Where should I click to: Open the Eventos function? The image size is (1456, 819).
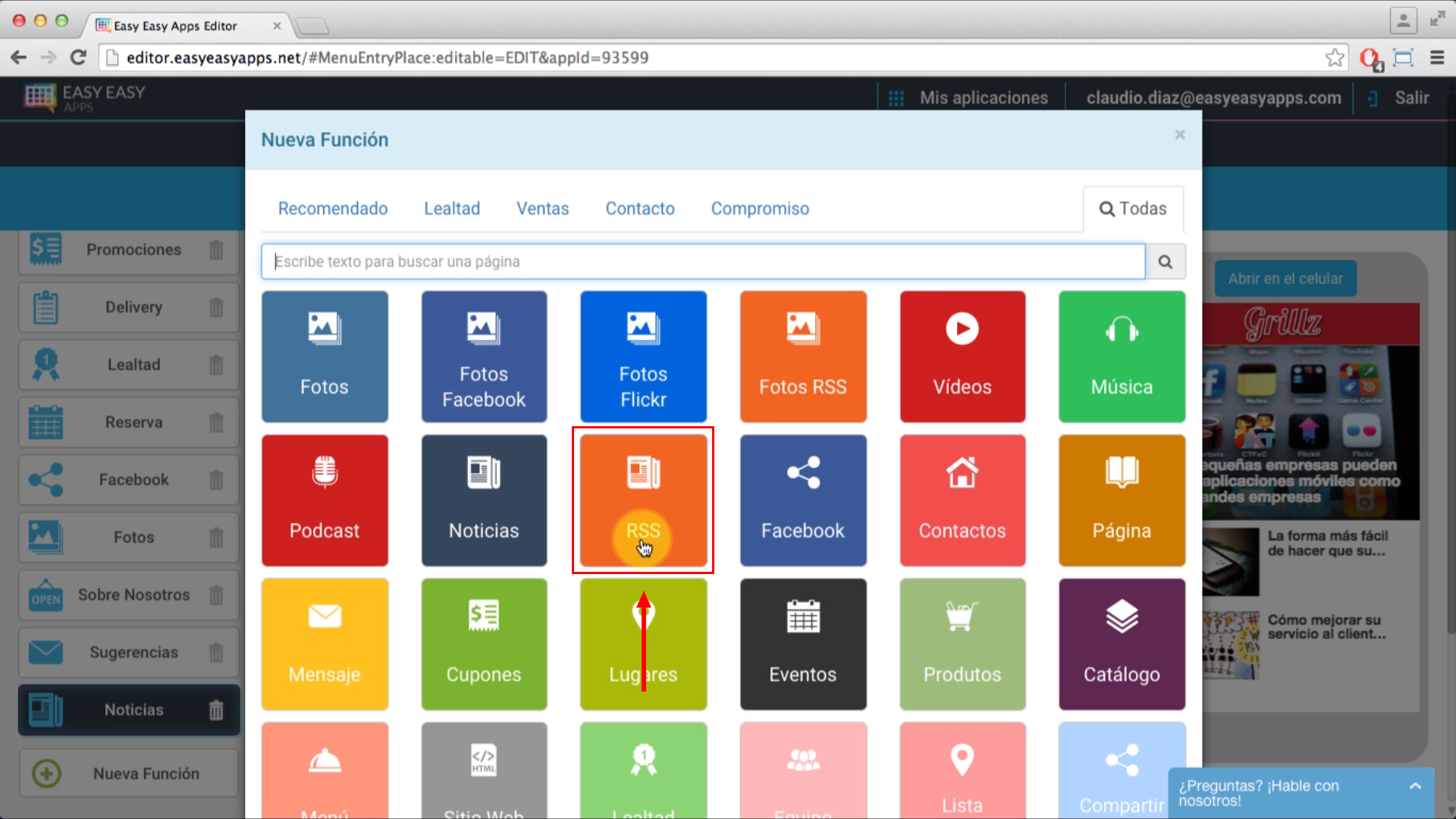point(803,644)
